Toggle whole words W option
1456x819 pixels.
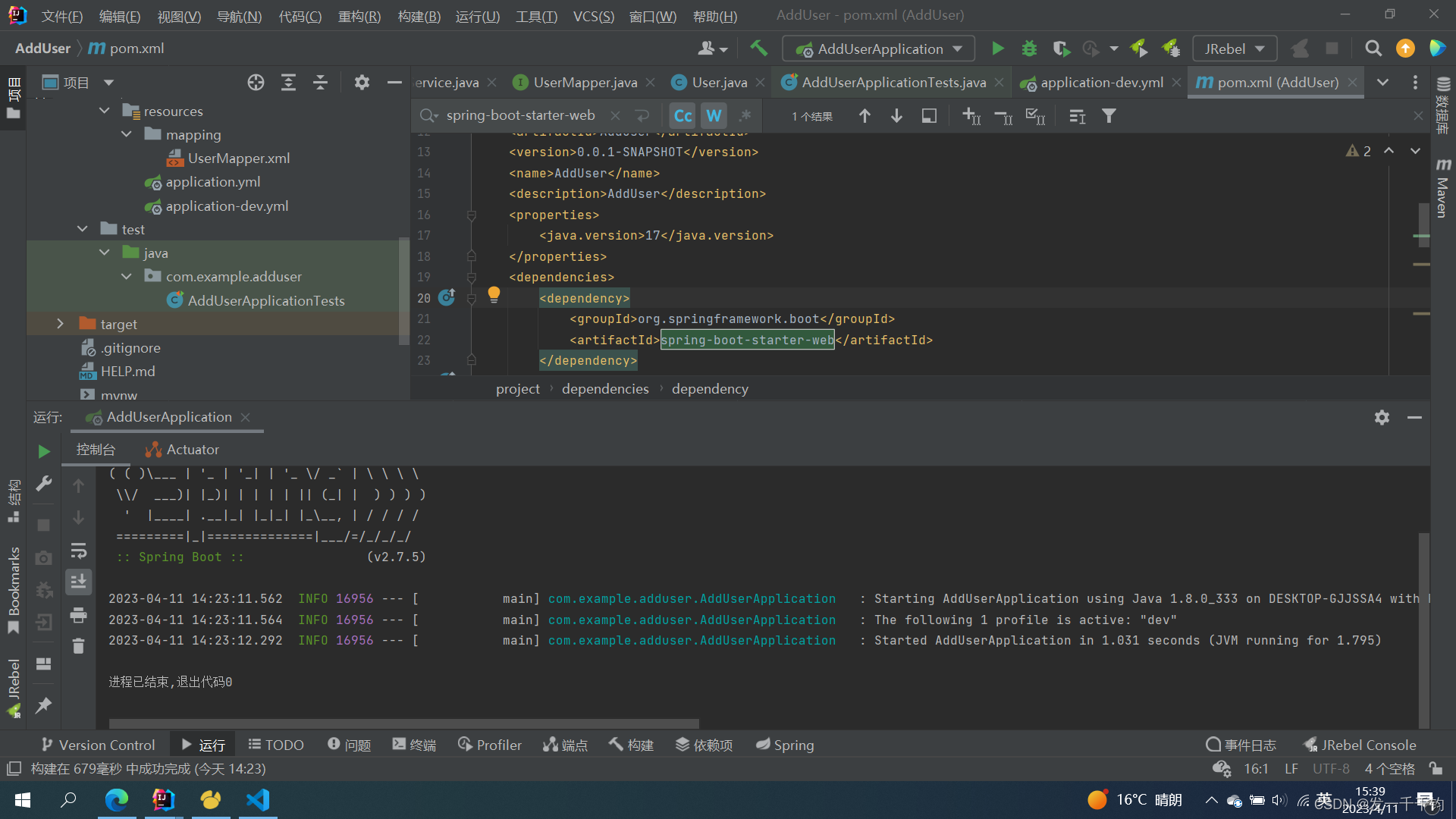pos(714,116)
